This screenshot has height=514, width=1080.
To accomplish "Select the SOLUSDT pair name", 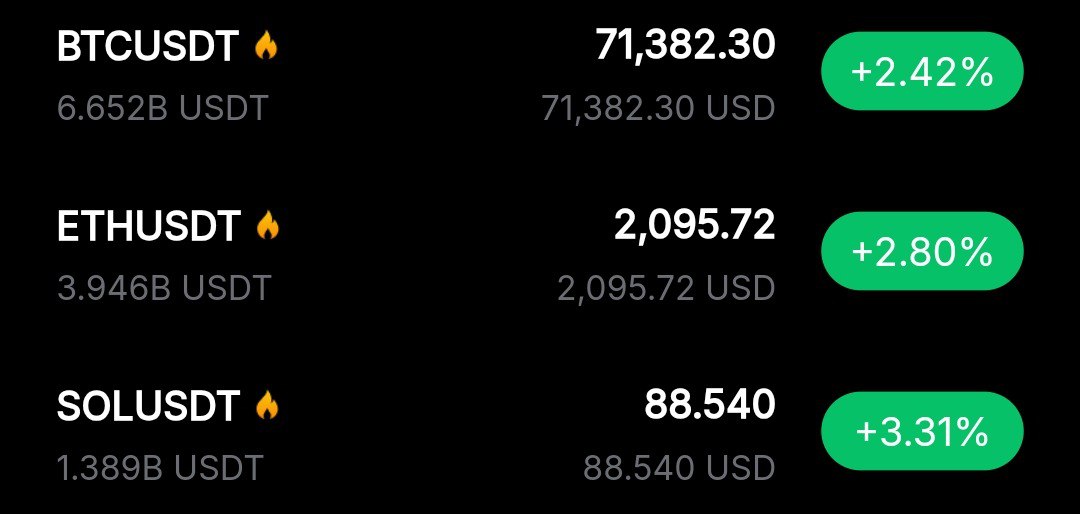I will [149, 406].
